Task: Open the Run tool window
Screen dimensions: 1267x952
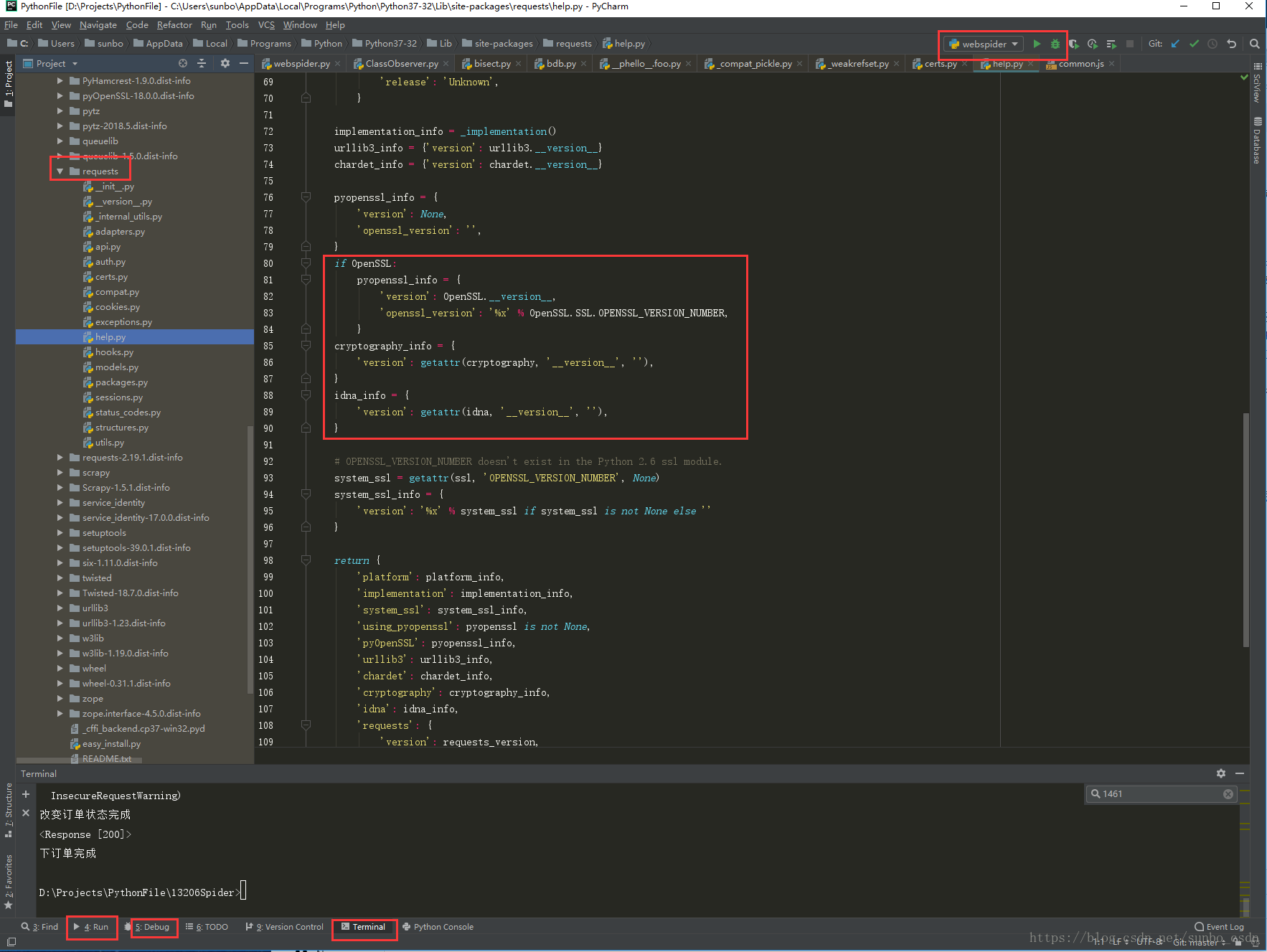Action: tap(91, 927)
